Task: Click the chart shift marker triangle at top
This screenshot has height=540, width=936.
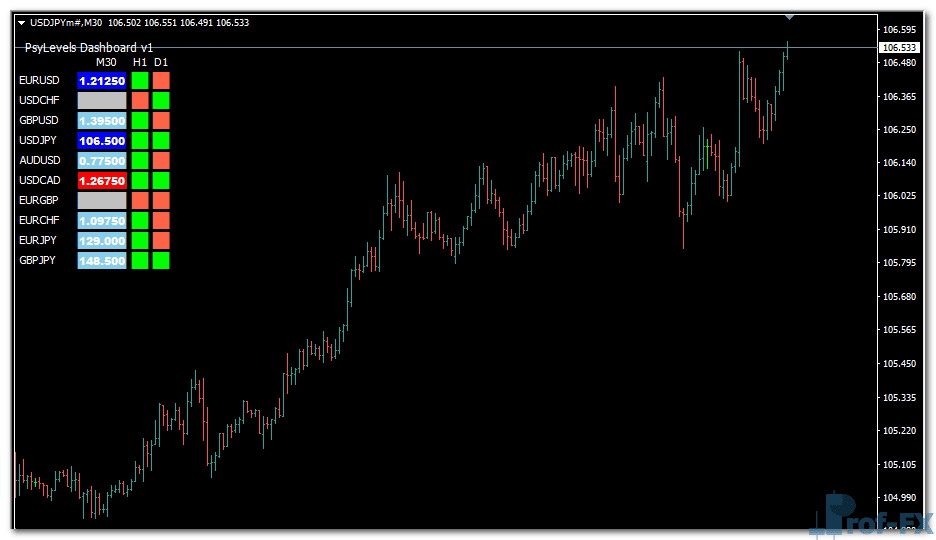Action: tap(791, 17)
